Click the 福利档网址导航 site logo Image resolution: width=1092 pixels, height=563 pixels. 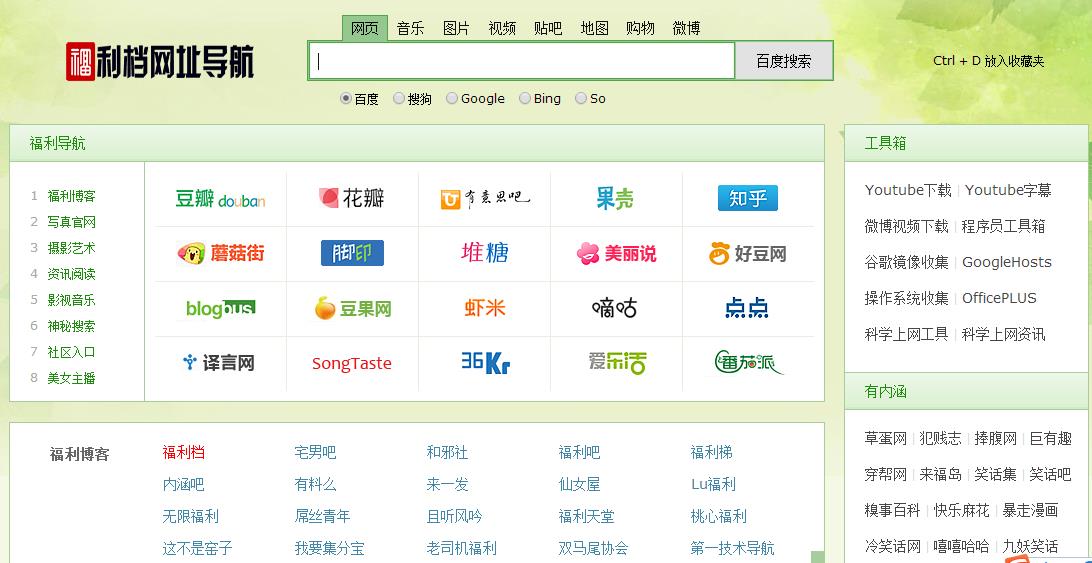pyautogui.click(x=160, y=61)
